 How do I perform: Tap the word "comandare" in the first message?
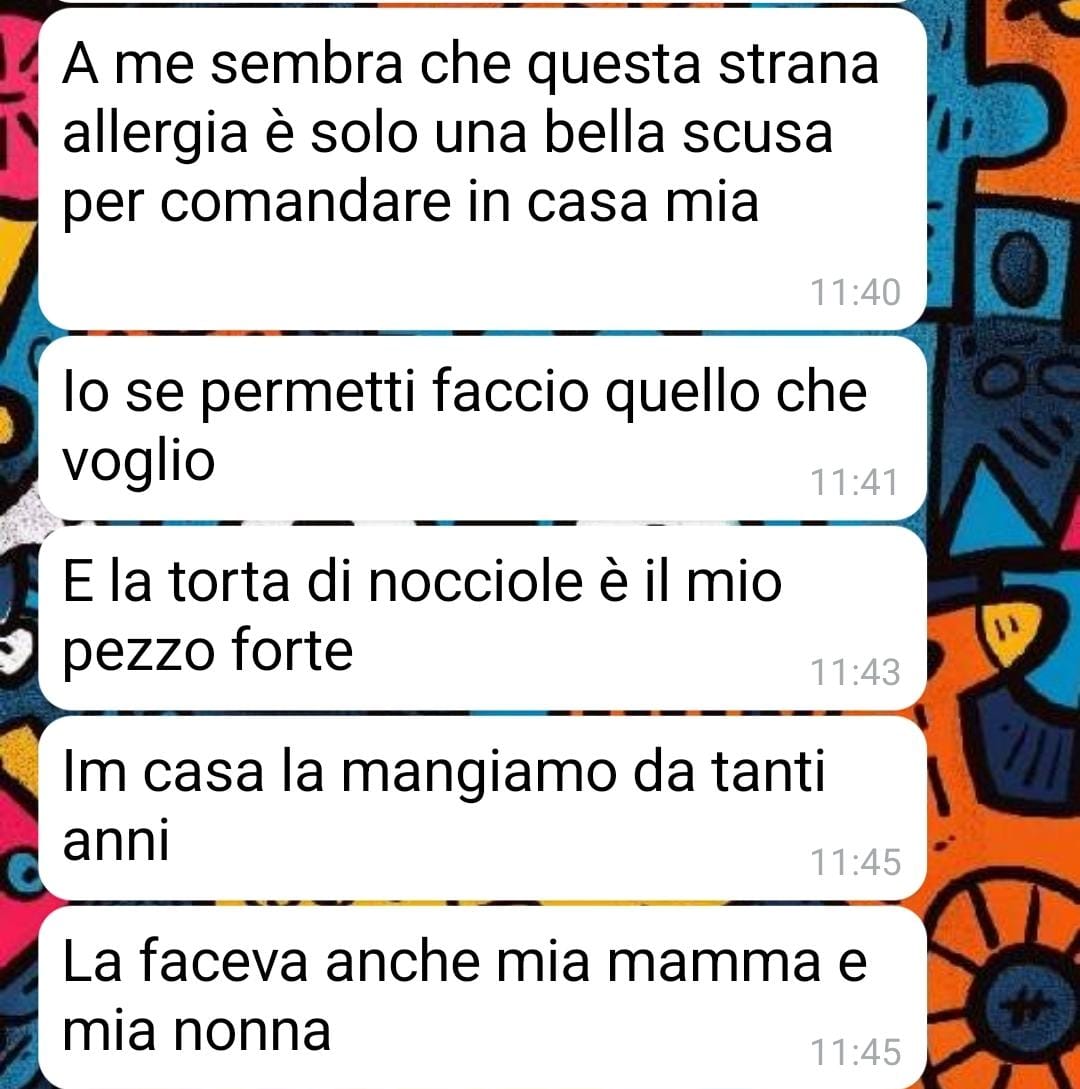(306, 202)
